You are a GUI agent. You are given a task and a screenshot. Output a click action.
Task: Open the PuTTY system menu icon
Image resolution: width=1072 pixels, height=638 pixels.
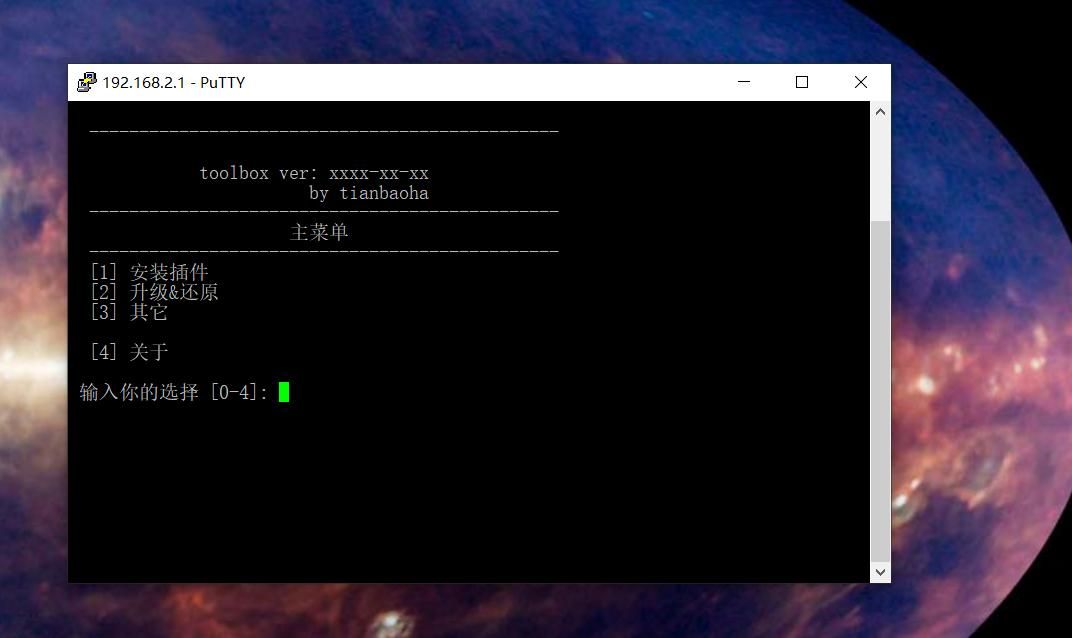coord(87,82)
